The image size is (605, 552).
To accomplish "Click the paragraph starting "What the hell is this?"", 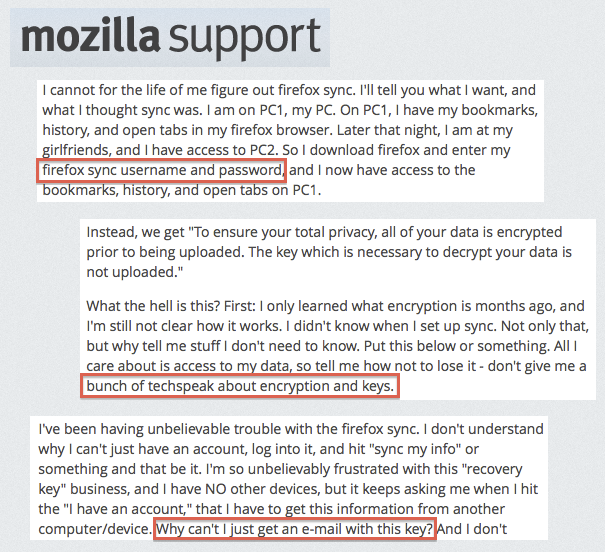I will pos(337,346).
